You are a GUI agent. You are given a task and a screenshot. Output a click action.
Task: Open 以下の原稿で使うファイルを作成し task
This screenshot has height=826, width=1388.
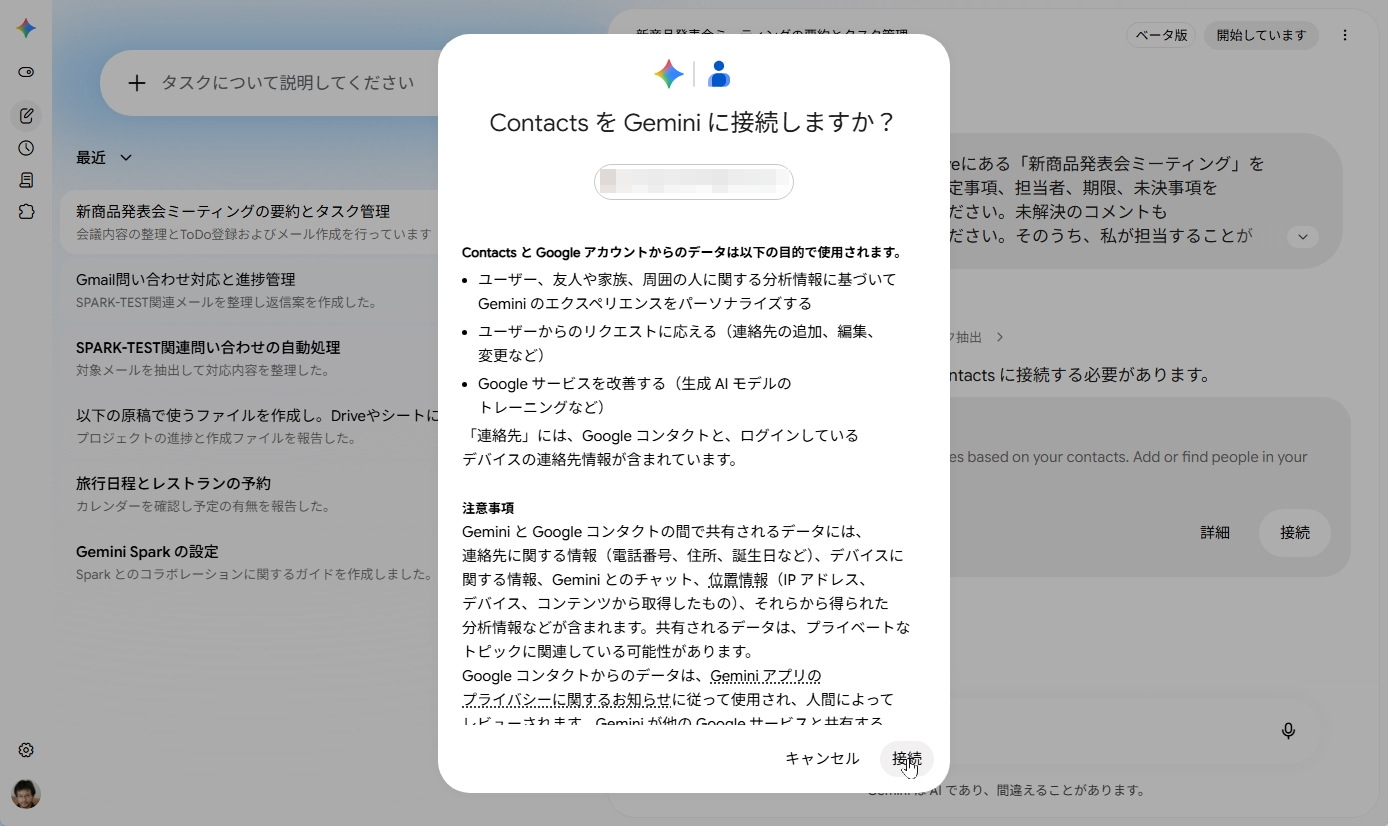pyautogui.click(x=252, y=426)
